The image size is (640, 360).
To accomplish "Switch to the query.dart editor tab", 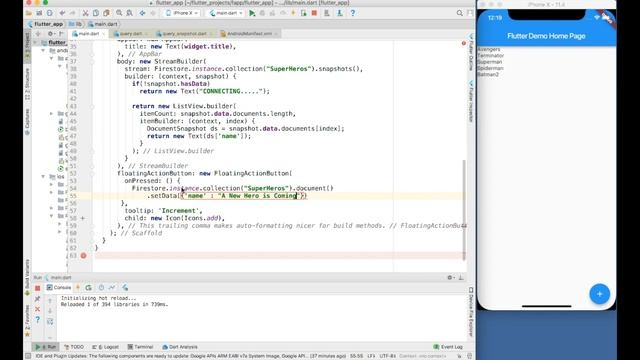I will (131, 33).
